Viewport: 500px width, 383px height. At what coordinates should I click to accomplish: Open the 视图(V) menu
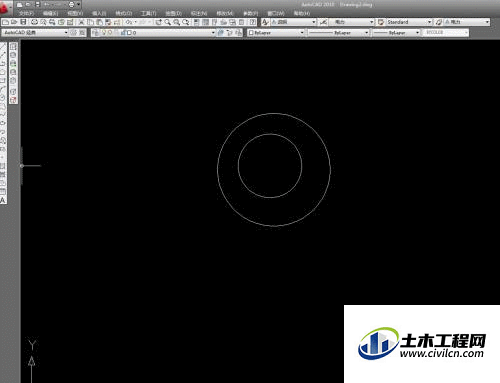tap(75, 13)
